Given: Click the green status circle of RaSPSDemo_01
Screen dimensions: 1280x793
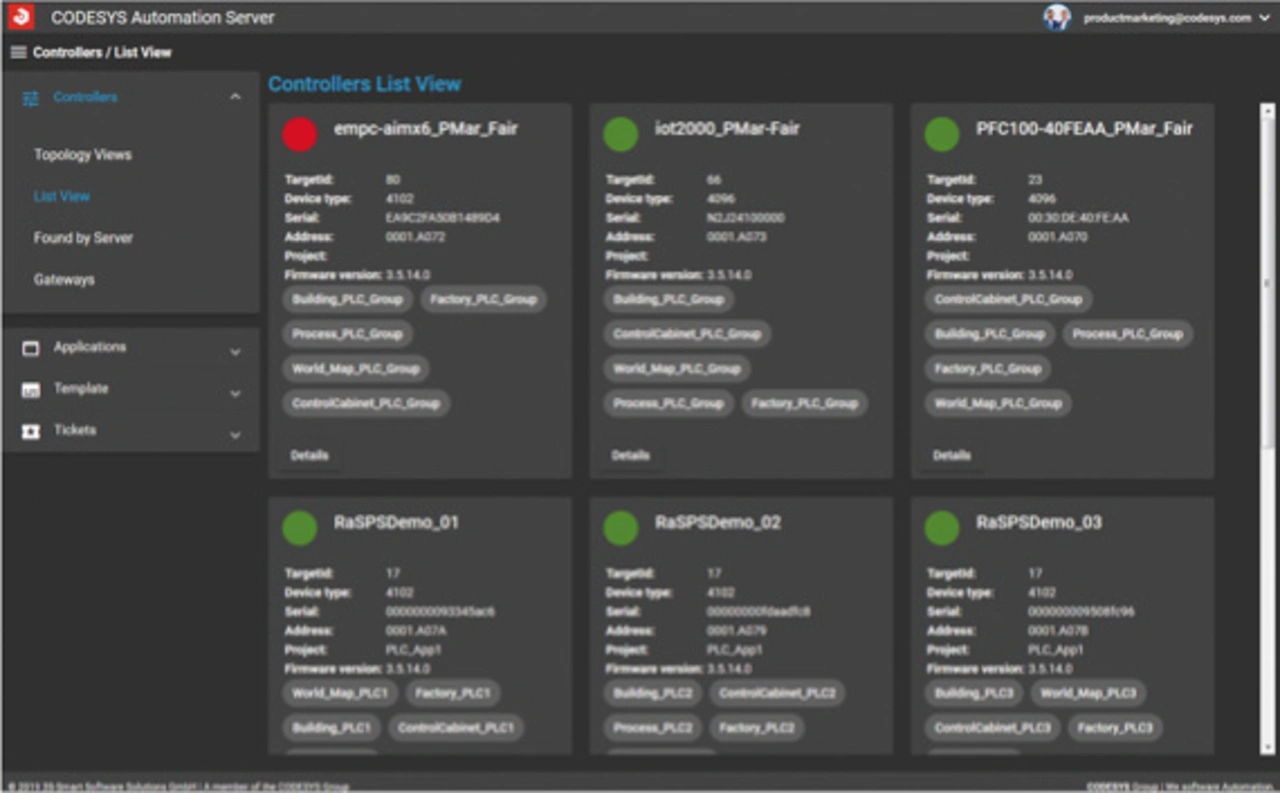Looking at the screenshot, I should pyautogui.click(x=300, y=528).
